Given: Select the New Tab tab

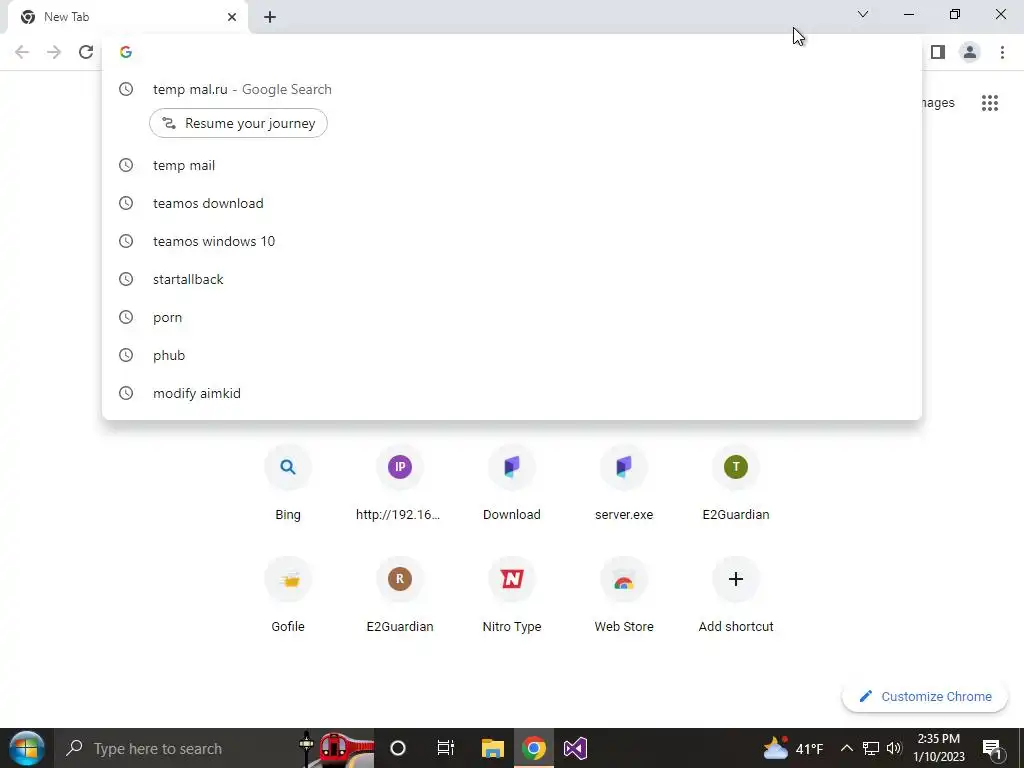Looking at the screenshot, I should 127,17.
